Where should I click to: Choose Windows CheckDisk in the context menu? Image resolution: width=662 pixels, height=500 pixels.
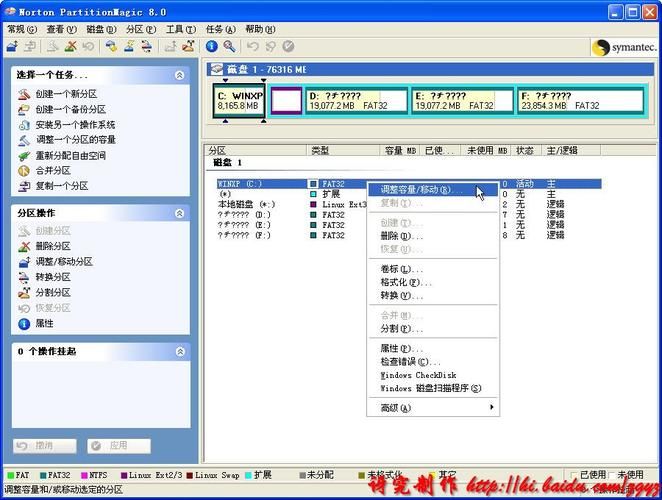click(433, 375)
